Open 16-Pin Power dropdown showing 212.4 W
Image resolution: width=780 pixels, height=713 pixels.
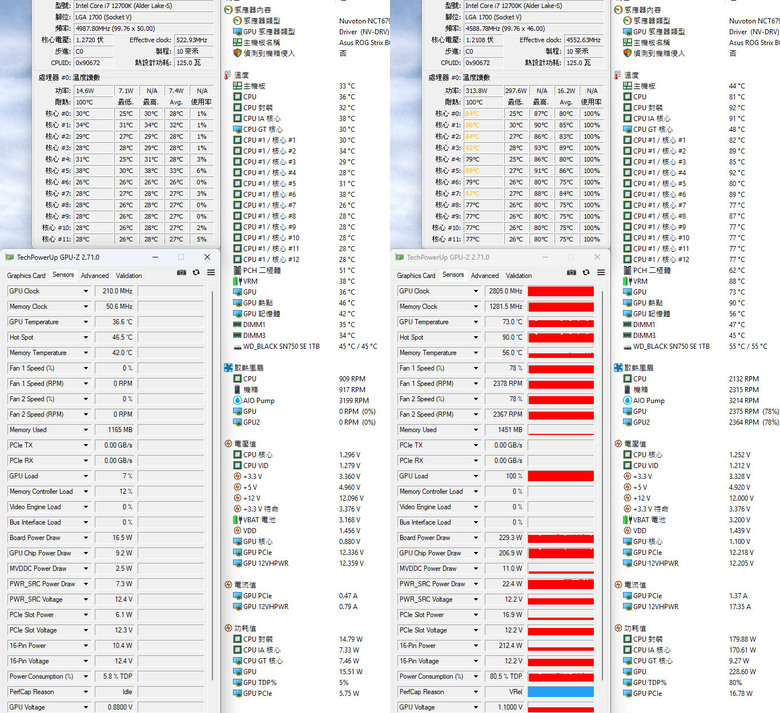tap(476, 645)
